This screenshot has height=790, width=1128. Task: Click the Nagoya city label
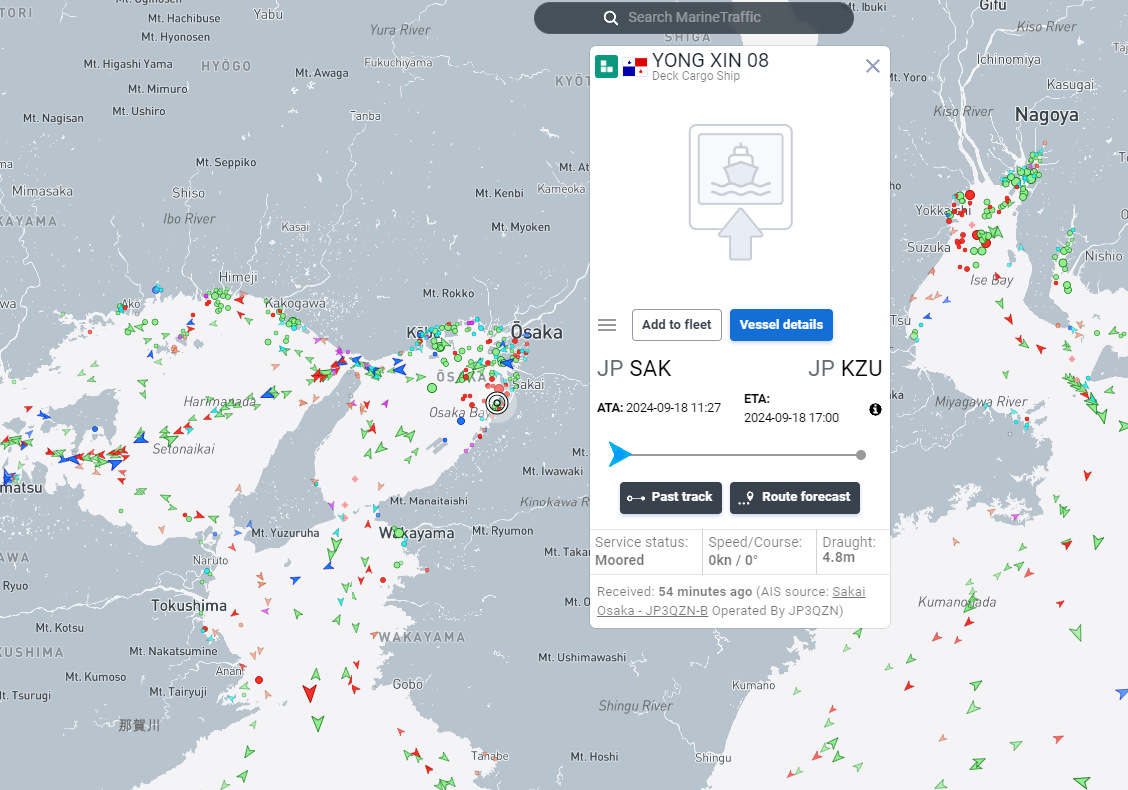coord(1047,115)
